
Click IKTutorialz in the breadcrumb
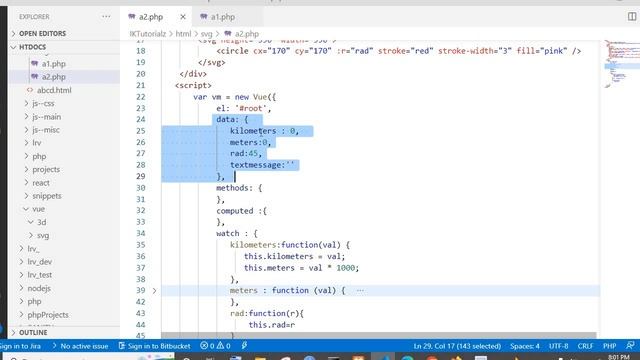[147, 34]
